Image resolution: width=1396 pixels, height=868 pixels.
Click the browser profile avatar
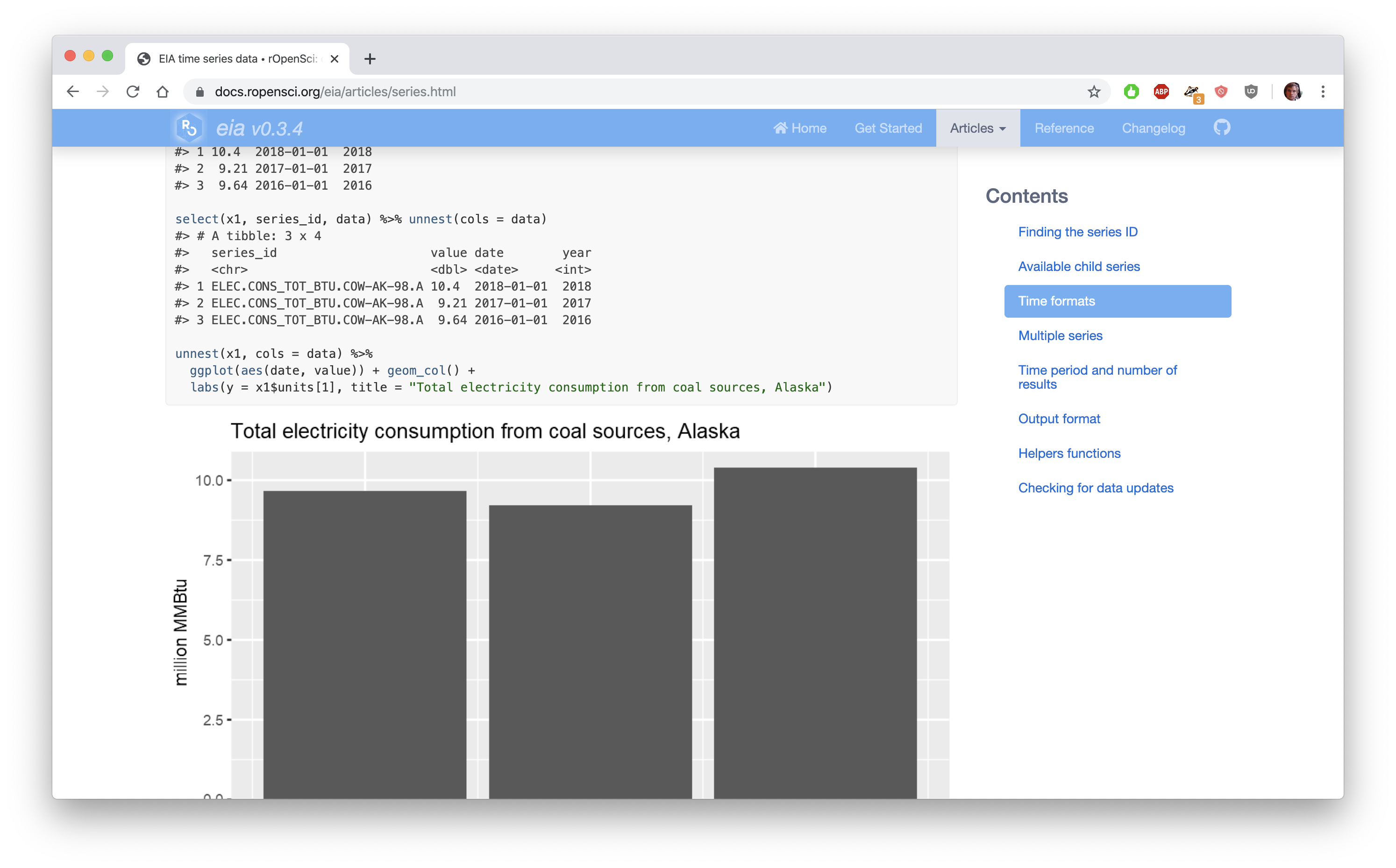[x=1293, y=91]
